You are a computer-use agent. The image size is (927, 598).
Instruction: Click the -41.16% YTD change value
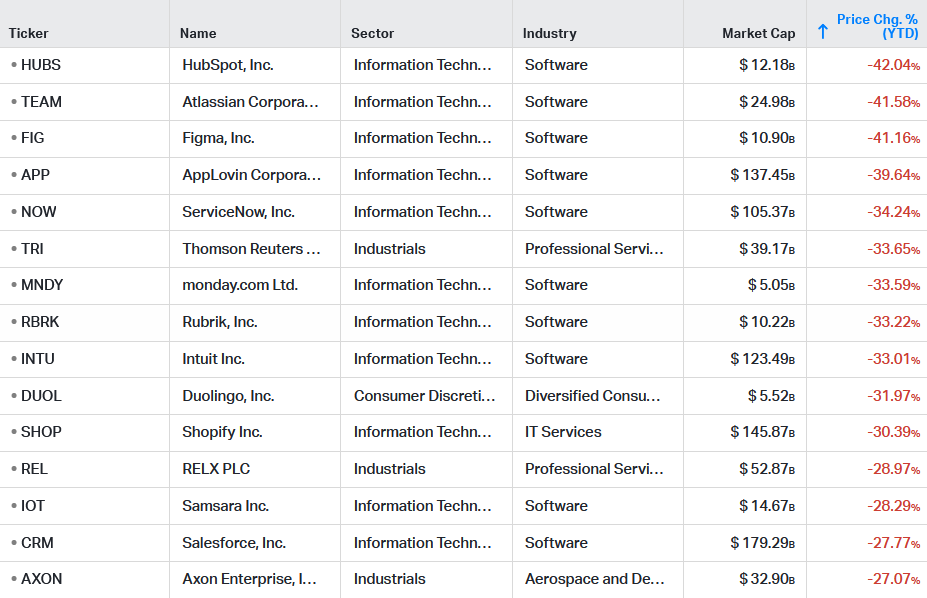tap(893, 138)
